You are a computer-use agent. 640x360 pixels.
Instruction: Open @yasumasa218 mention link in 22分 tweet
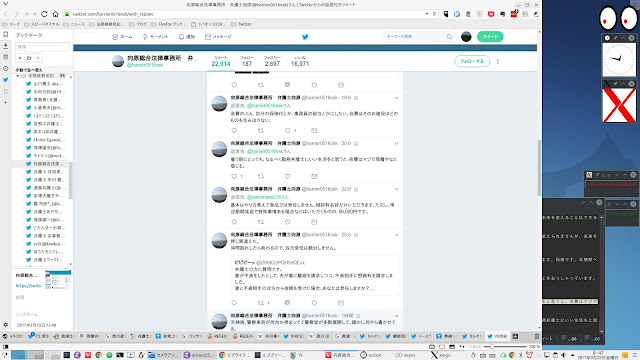264,197
